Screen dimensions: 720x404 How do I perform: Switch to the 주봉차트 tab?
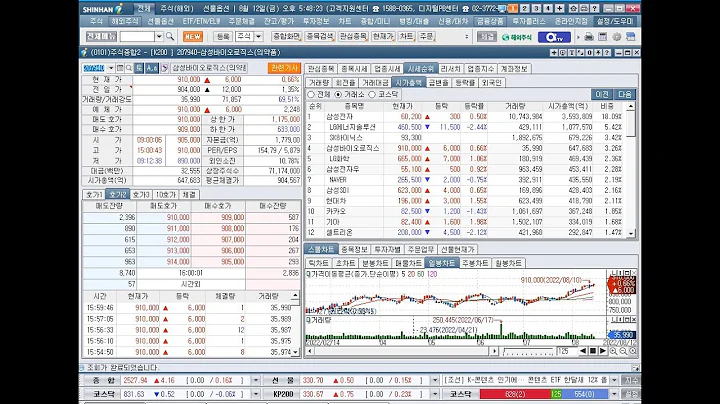(x=475, y=263)
